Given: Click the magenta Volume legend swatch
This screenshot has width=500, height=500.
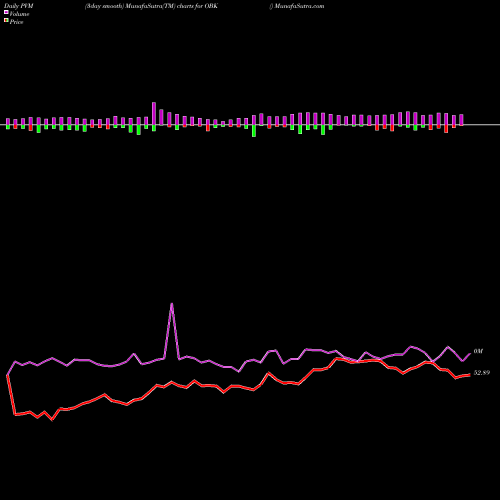Looking at the screenshot, I should (6, 12).
